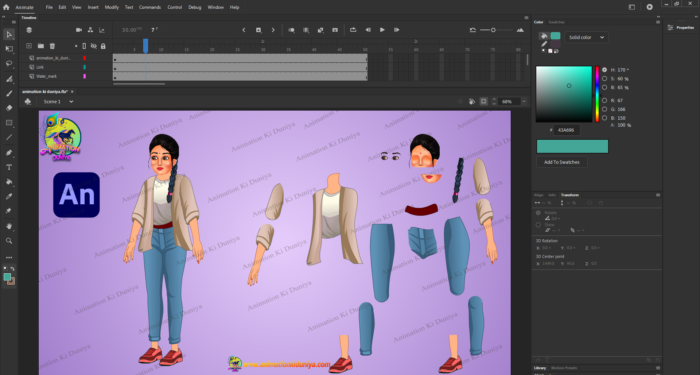This screenshot has width=700, height=375.
Task: Select the Asset Warp pin tool
Action: point(9,211)
